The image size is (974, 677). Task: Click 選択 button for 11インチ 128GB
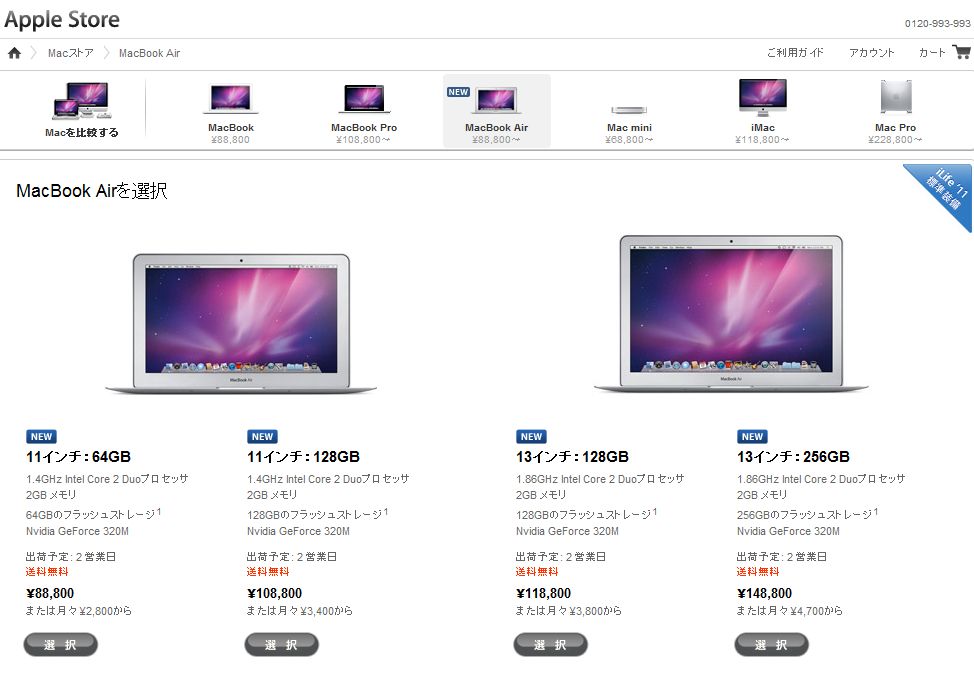pyautogui.click(x=281, y=645)
